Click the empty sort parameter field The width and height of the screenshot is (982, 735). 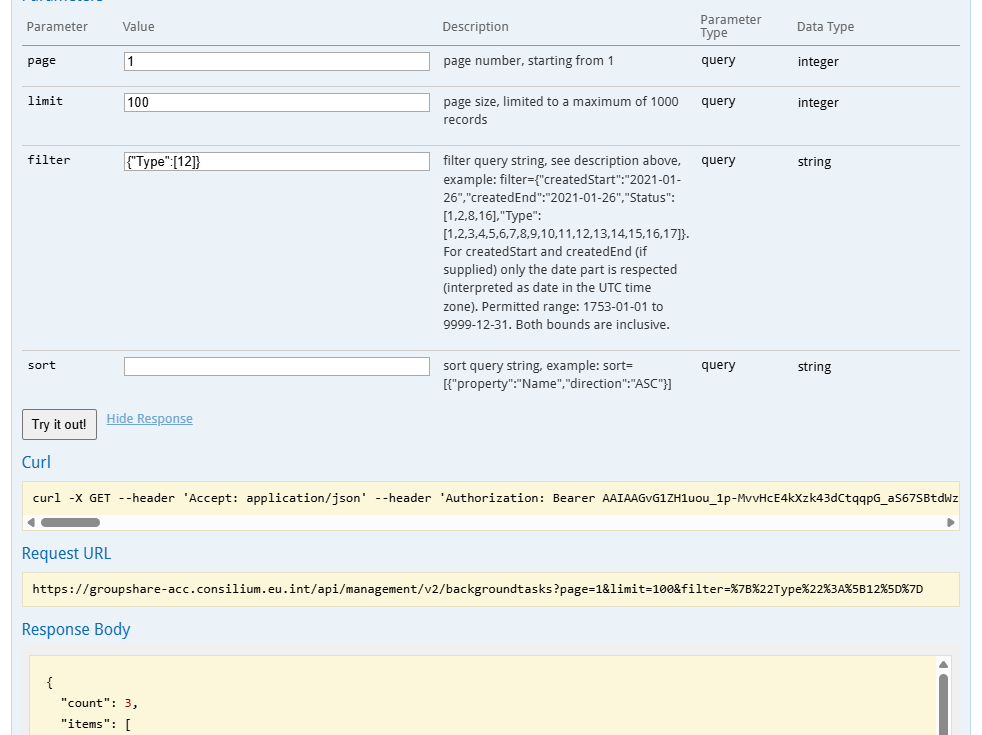tap(275, 365)
